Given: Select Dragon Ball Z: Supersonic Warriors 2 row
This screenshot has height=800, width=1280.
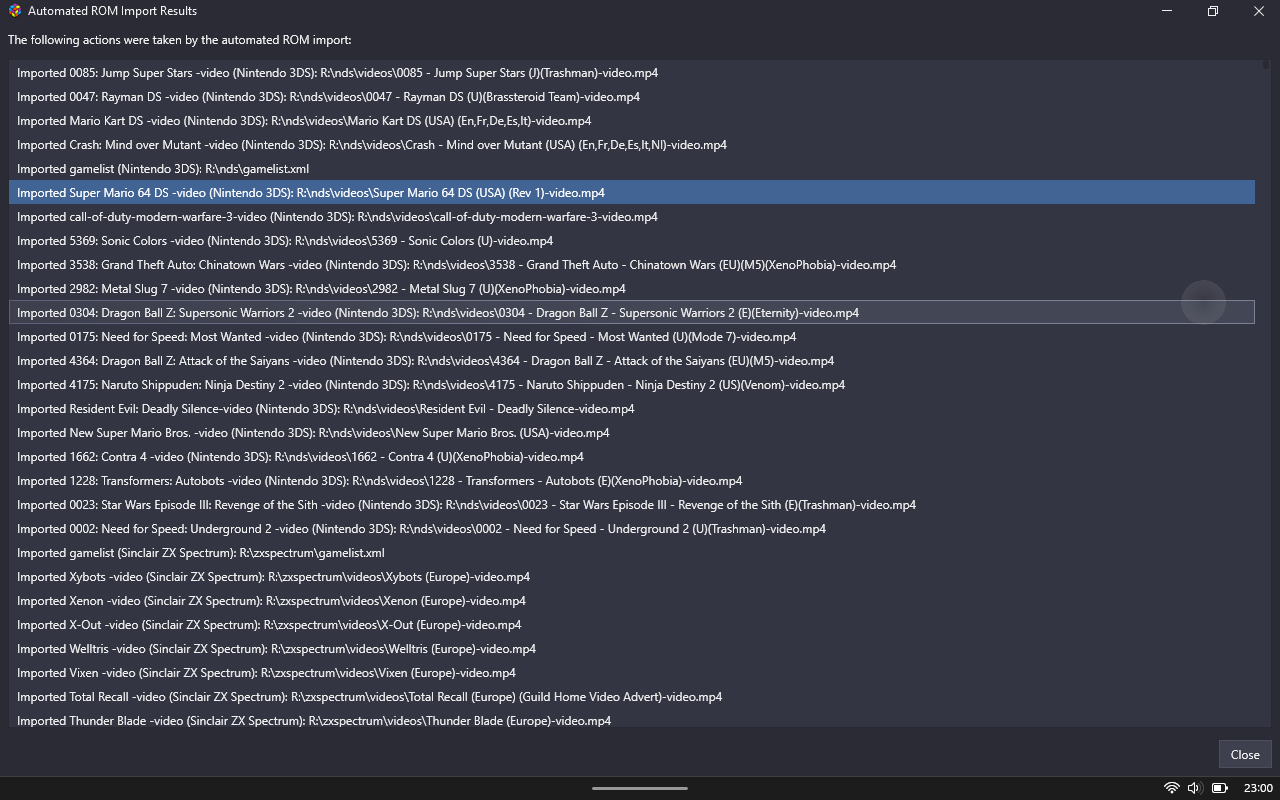Looking at the screenshot, I should tap(632, 313).
